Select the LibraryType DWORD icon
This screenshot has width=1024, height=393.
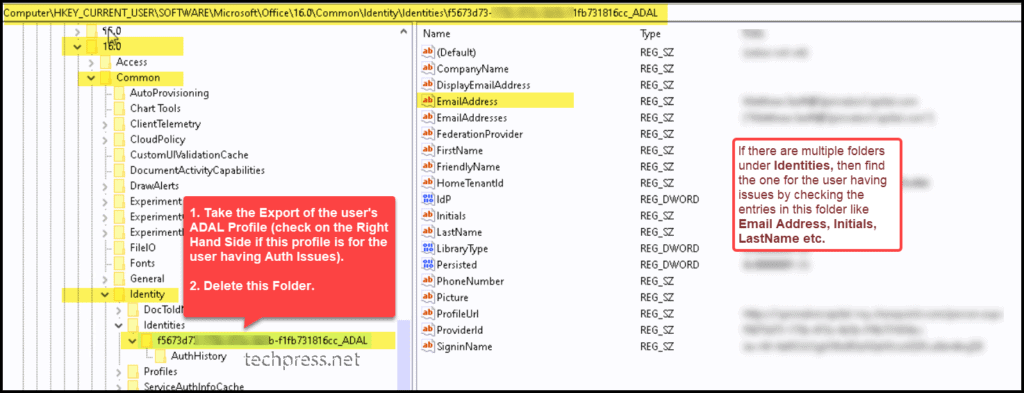(x=428, y=248)
